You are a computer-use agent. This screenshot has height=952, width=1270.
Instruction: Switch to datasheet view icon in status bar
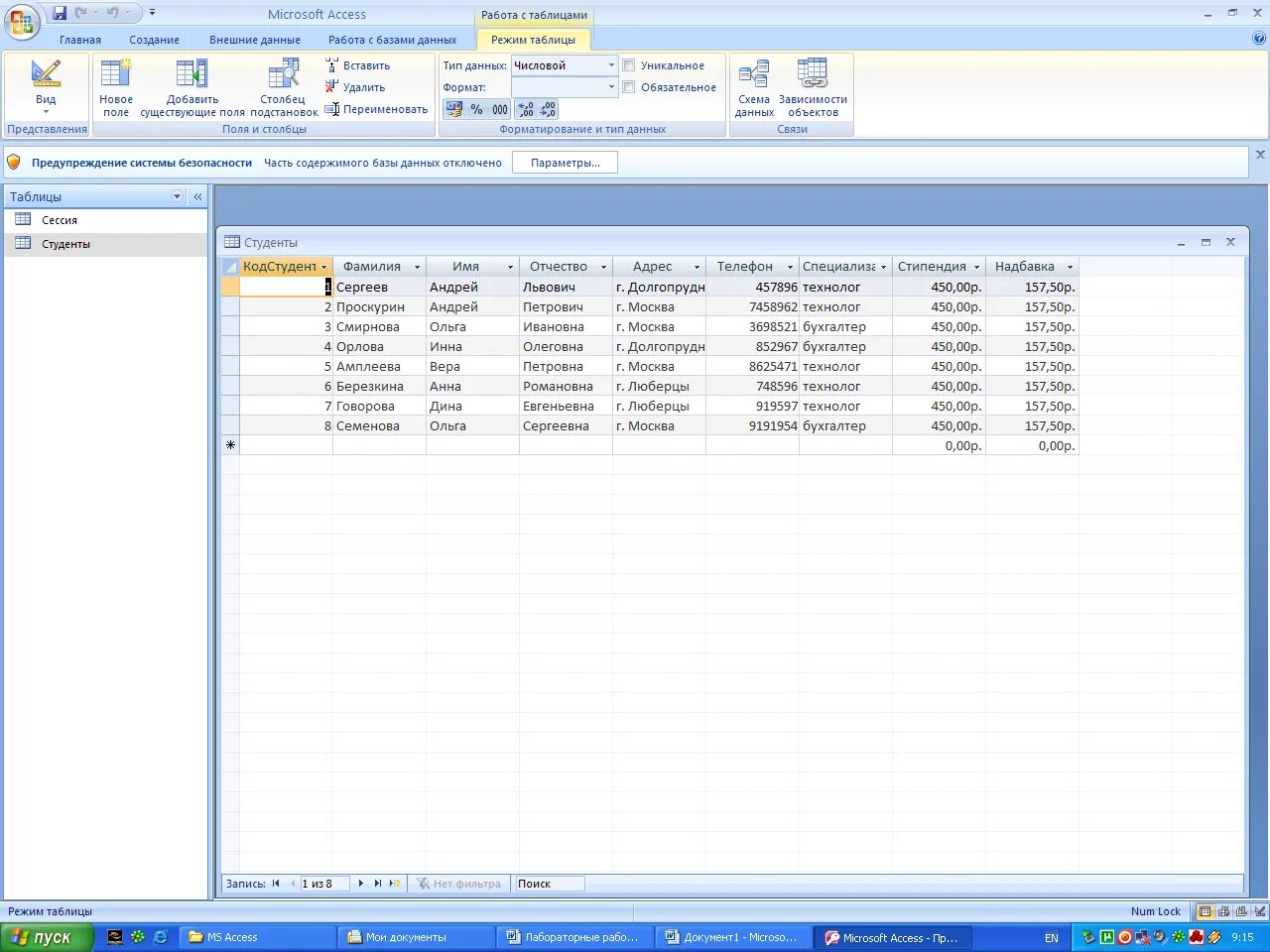1205,911
